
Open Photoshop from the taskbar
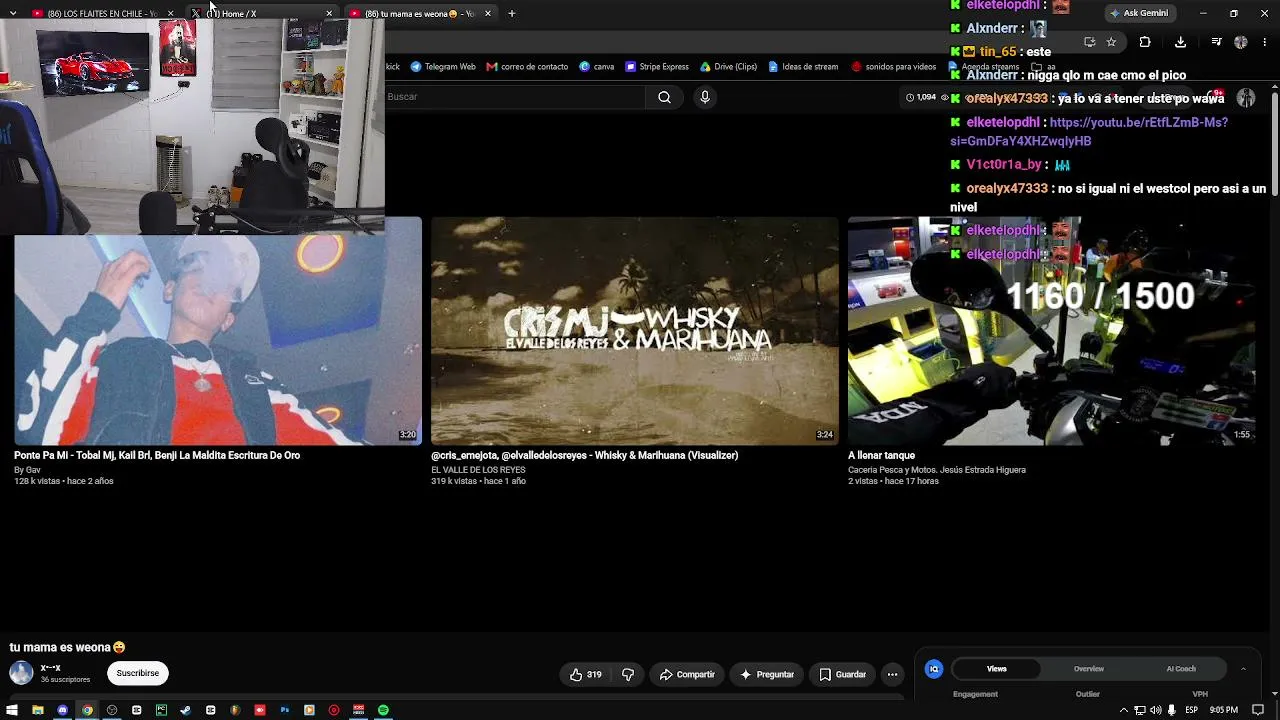coord(285,710)
